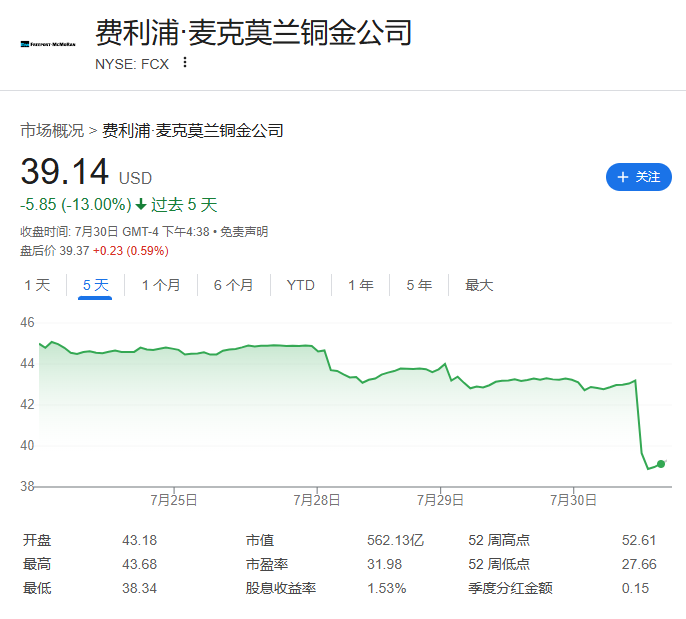The height and width of the screenshot is (619, 686).
Task: Open the 市场概况 breadcrumb link
Action: (52, 130)
